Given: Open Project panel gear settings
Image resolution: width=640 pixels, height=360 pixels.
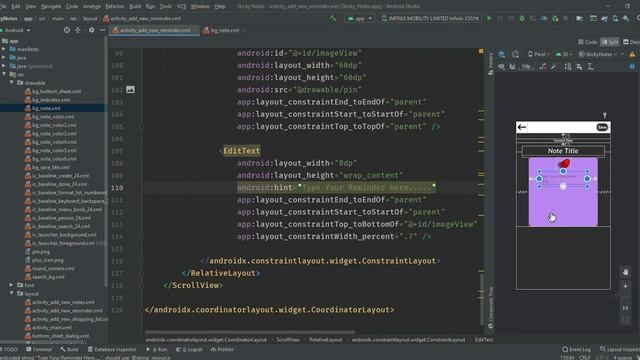Looking at the screenshot, I should [91, 30].
